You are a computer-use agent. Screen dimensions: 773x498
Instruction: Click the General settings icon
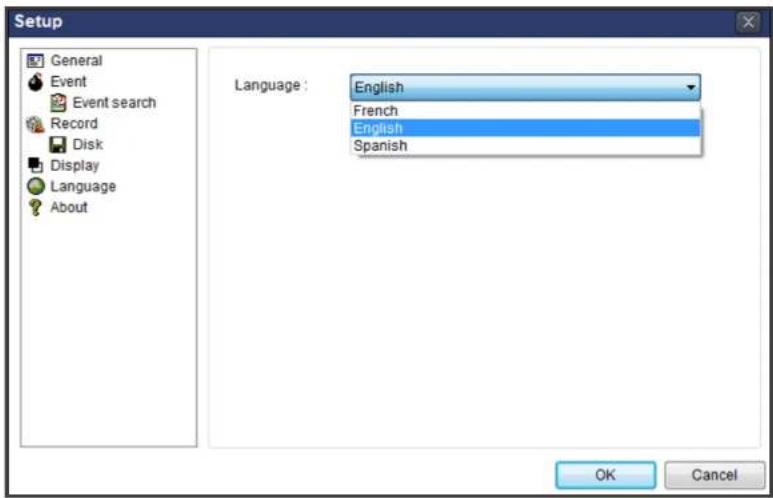[x=35, y=61]
